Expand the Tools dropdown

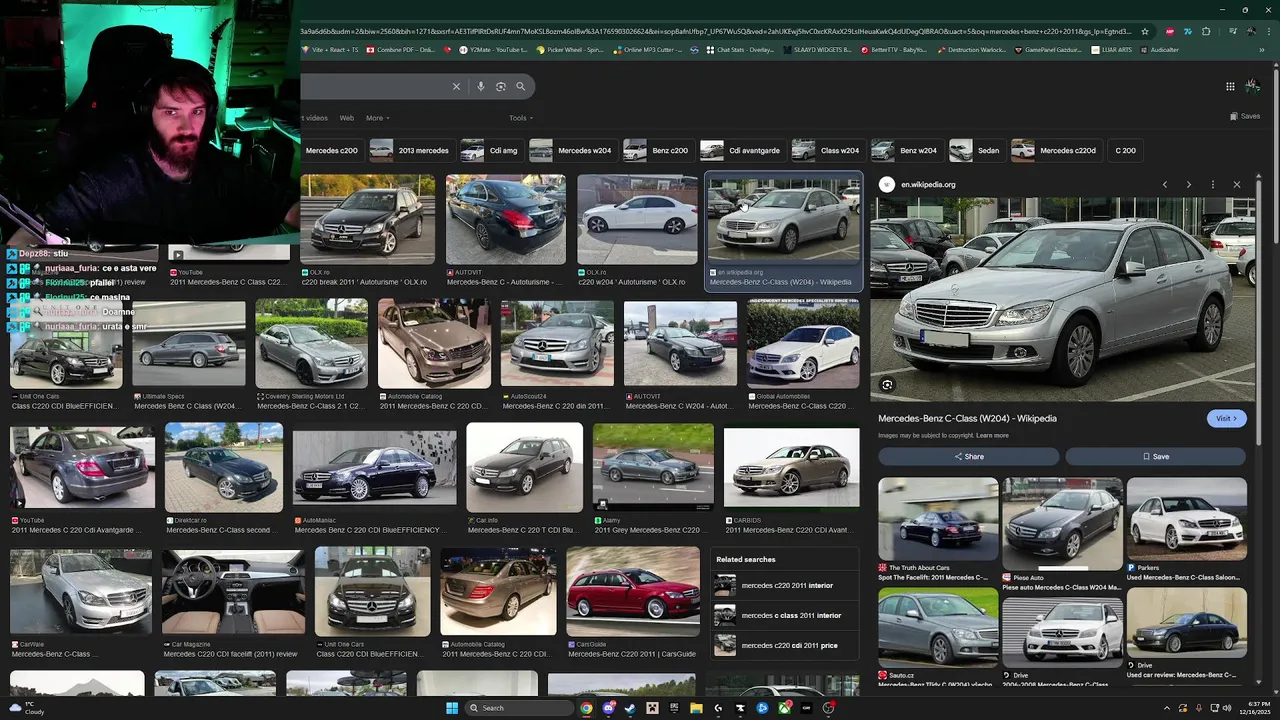(x=520, y=118)
